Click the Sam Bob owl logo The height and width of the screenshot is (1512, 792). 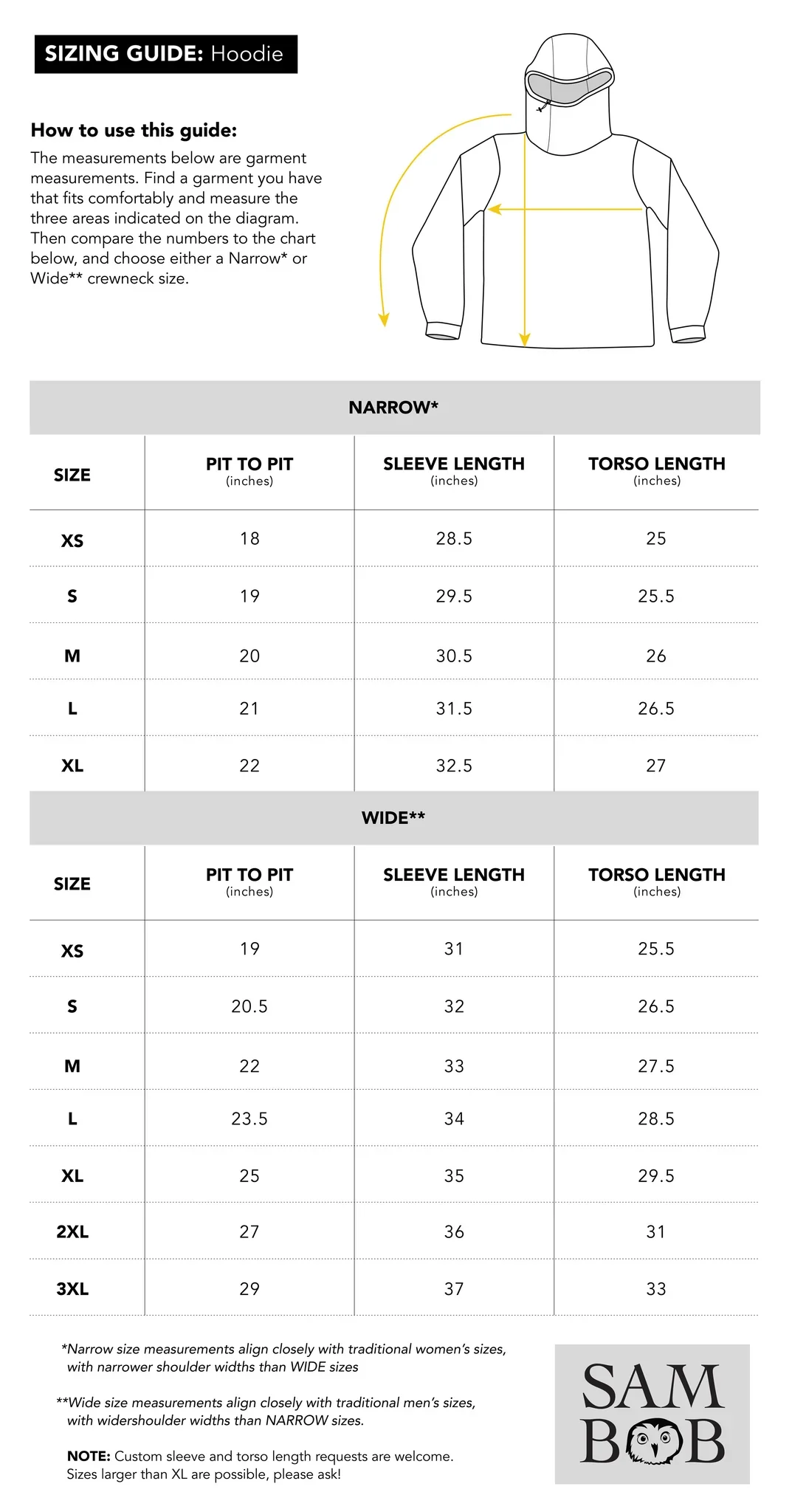(x=652, y=1414)
